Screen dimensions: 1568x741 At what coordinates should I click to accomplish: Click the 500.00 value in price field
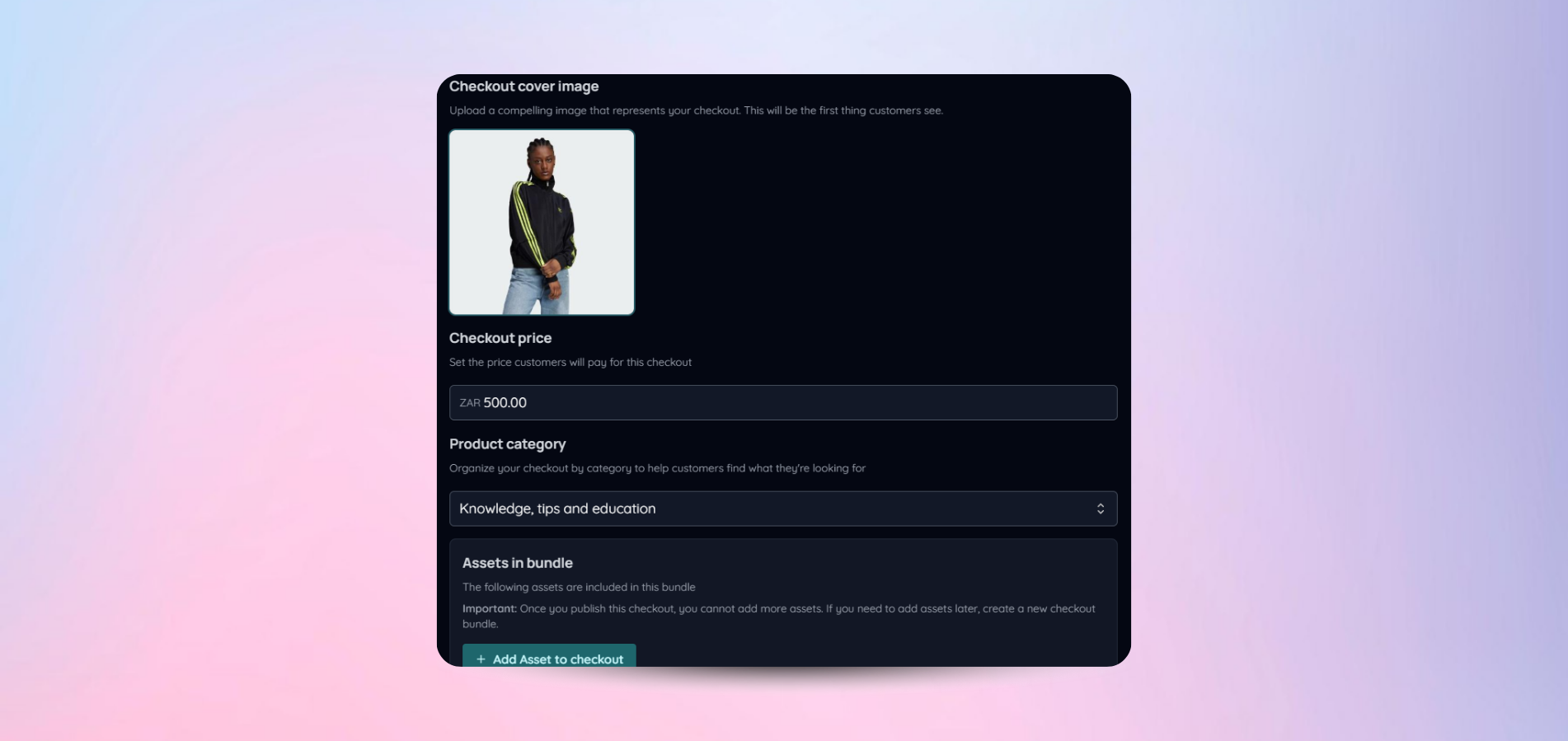coord(505,402)
